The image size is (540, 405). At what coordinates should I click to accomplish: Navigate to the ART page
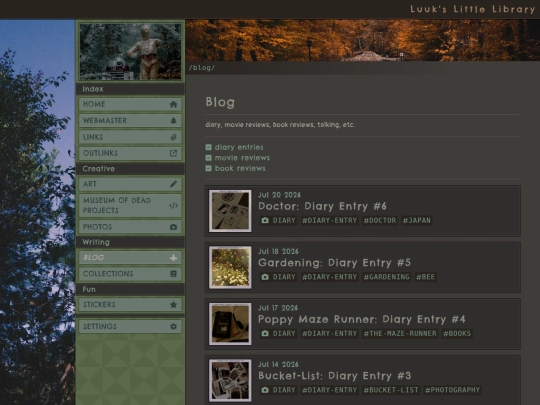tap(130, 184)
